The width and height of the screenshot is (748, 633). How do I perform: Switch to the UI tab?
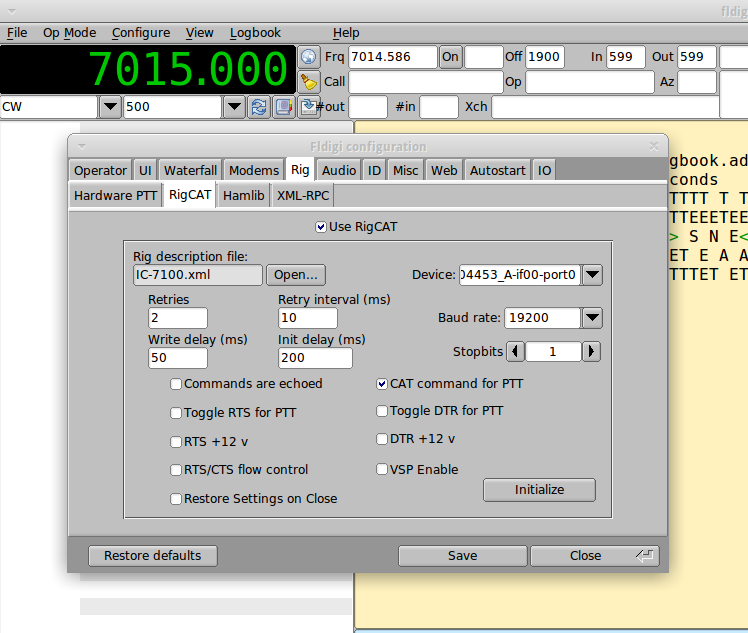pyautogui.click(x=145, y=171)
